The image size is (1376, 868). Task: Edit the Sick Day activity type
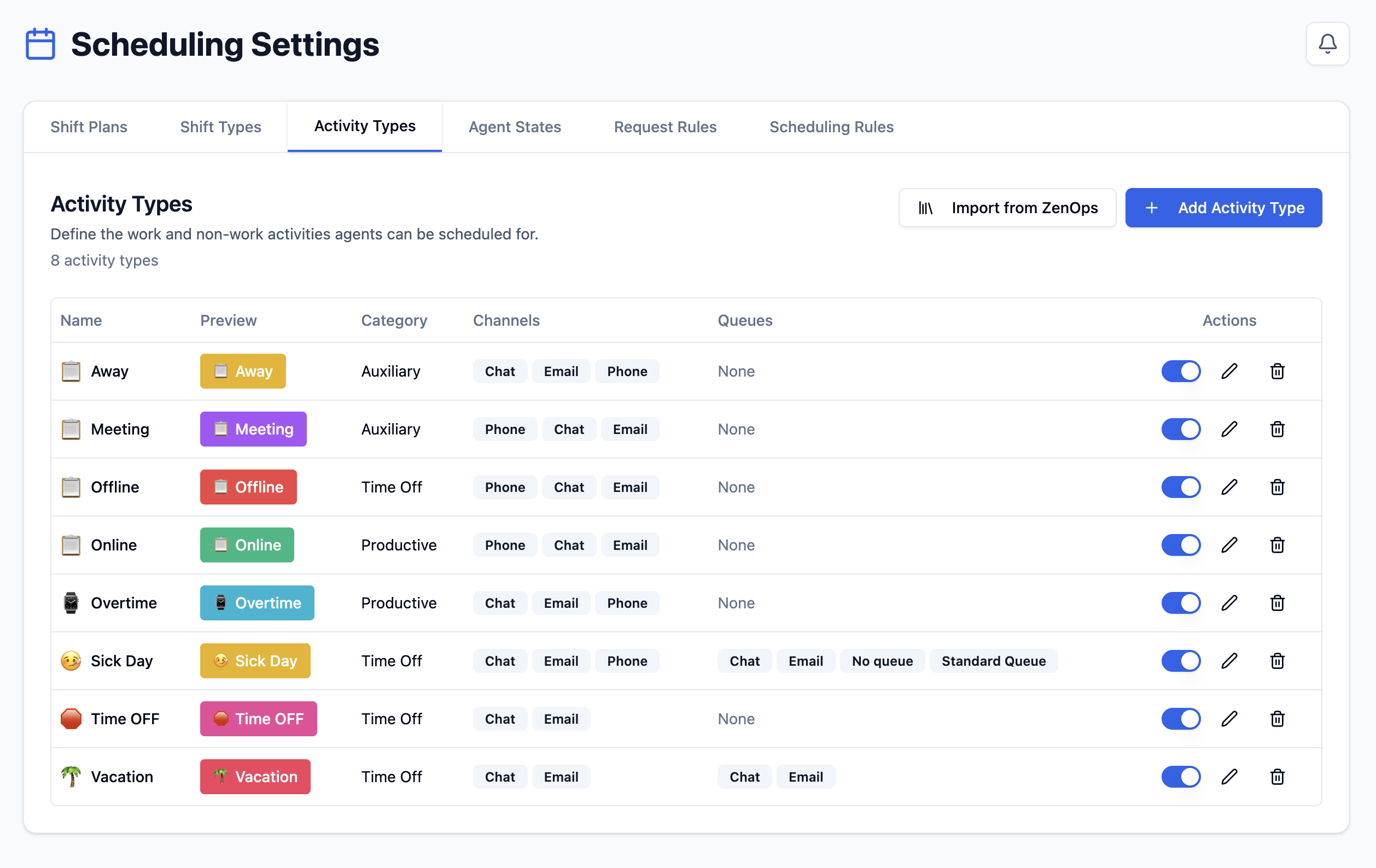[1229, 661]
